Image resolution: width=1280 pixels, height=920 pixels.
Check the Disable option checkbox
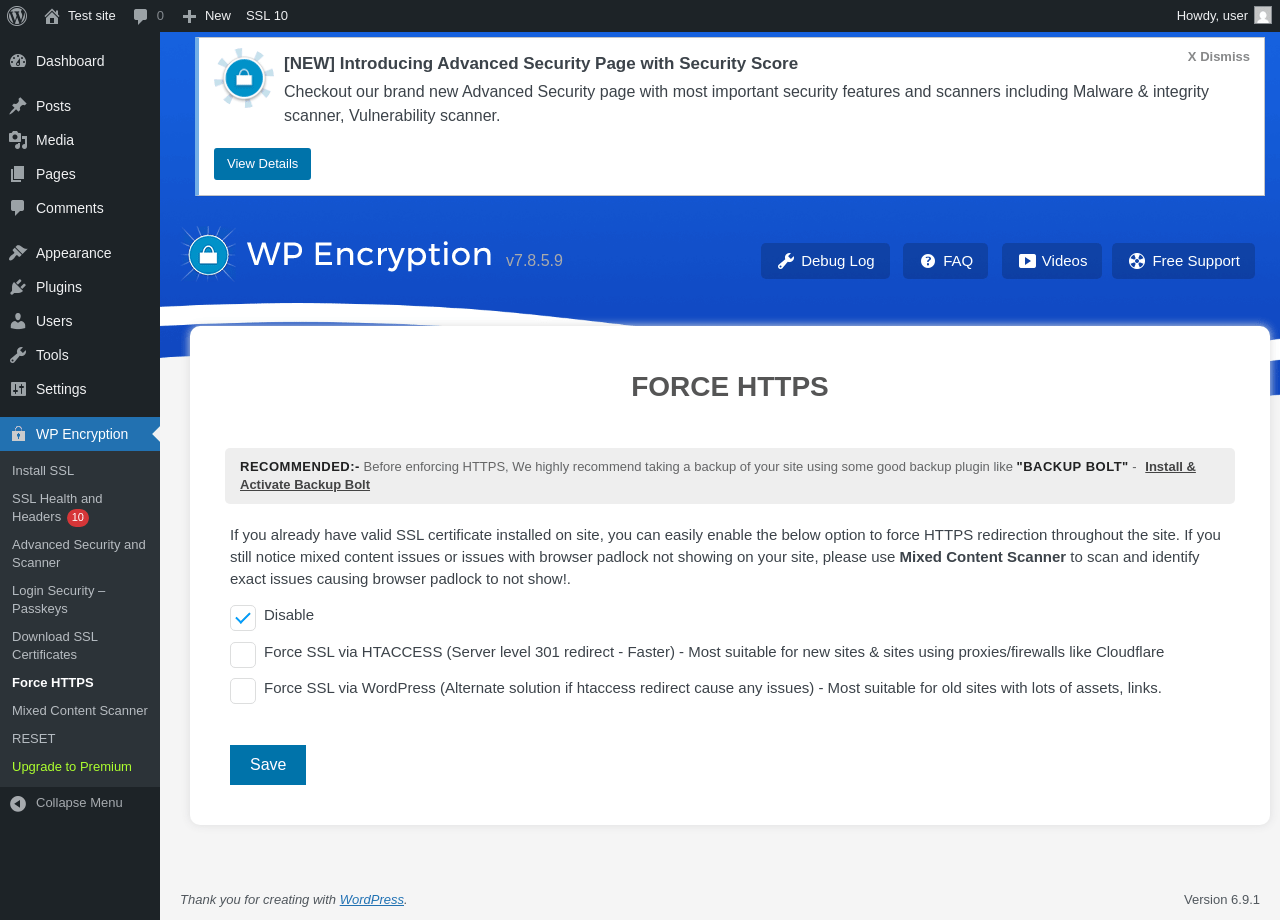coord(243,618)
